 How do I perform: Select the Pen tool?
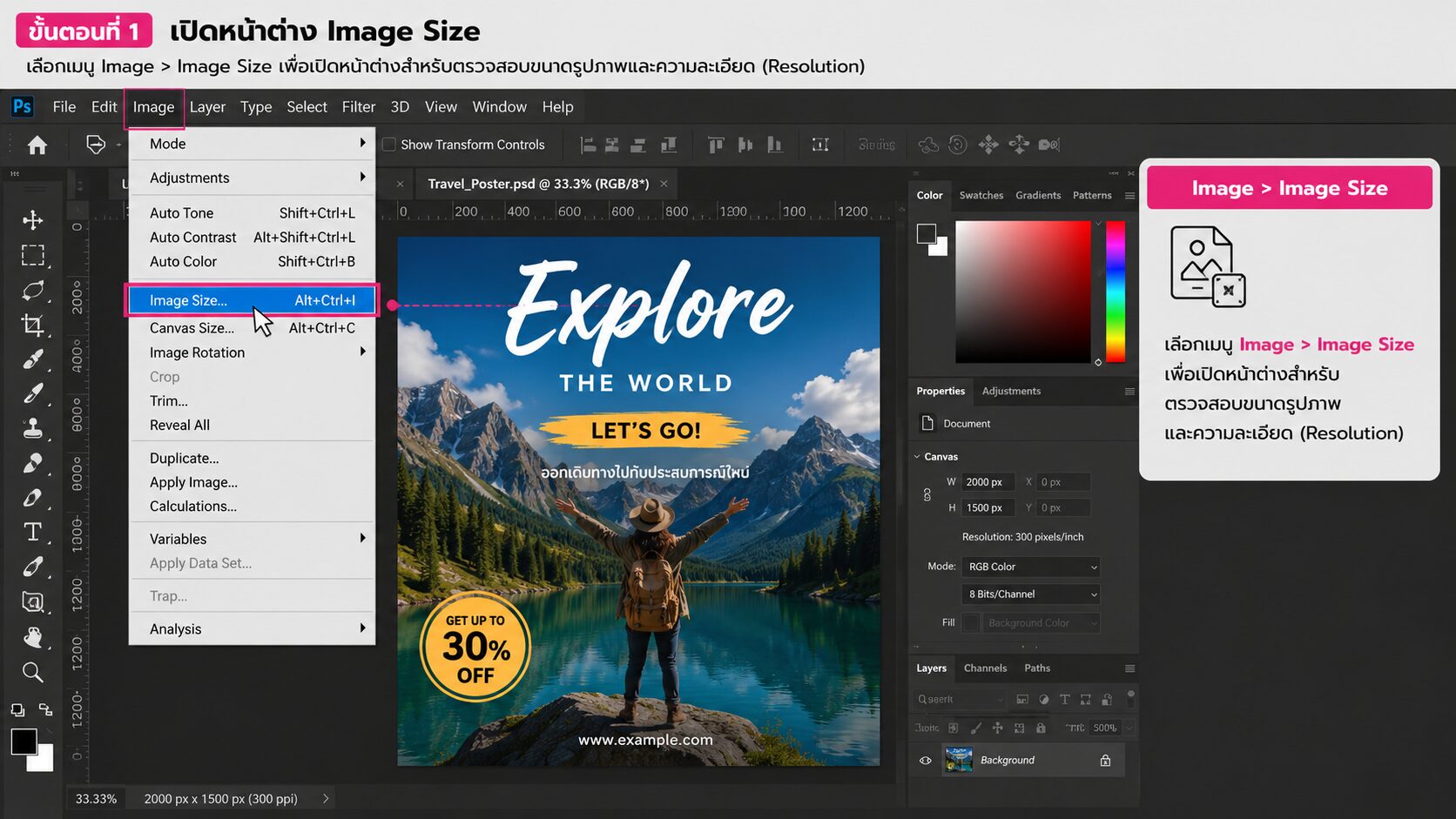(x=32, y=498)
